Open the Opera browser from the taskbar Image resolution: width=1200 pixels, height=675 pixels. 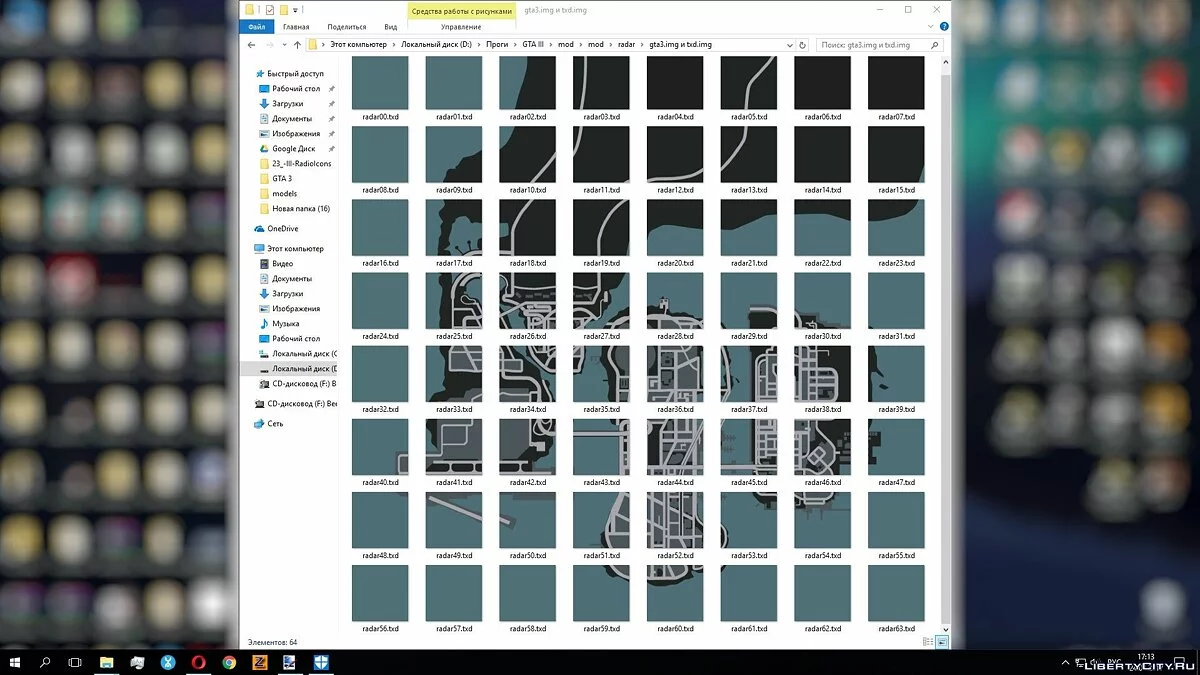[x=199, y=662]
